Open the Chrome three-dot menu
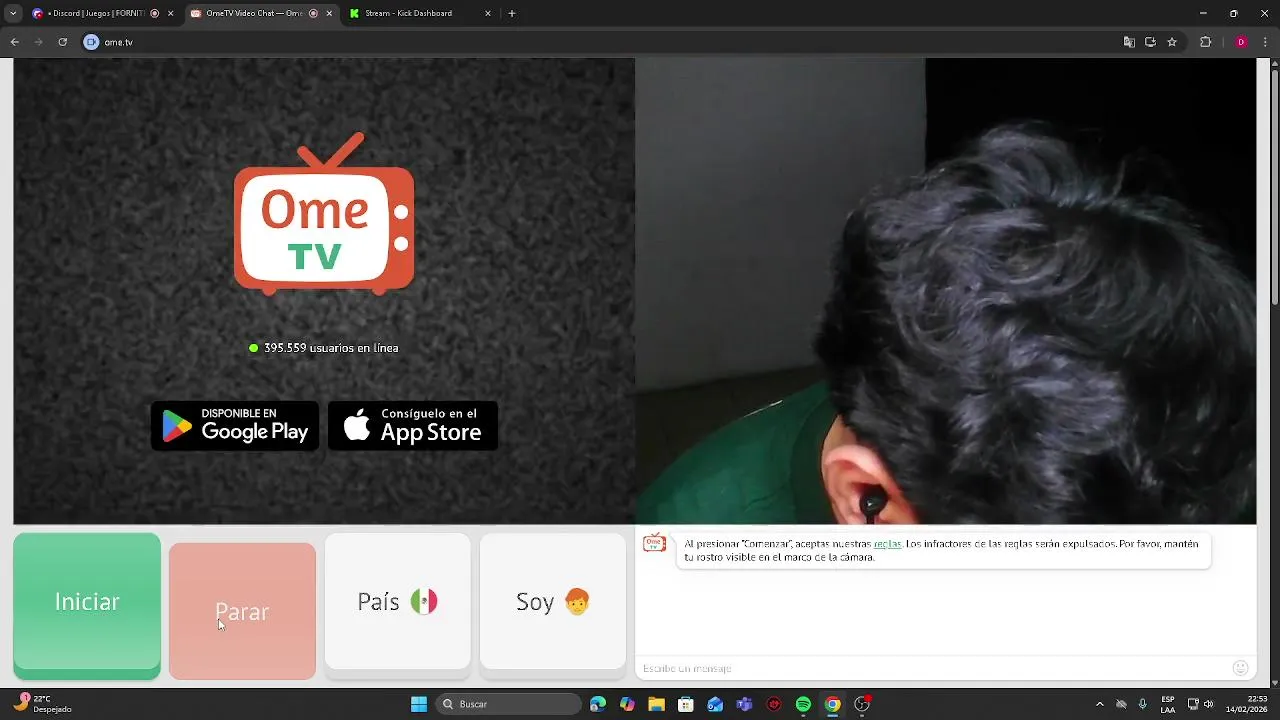Image resolution: width=1280 pixels, height=720 pixels. pyautogui.click(x=1265, y=42)
